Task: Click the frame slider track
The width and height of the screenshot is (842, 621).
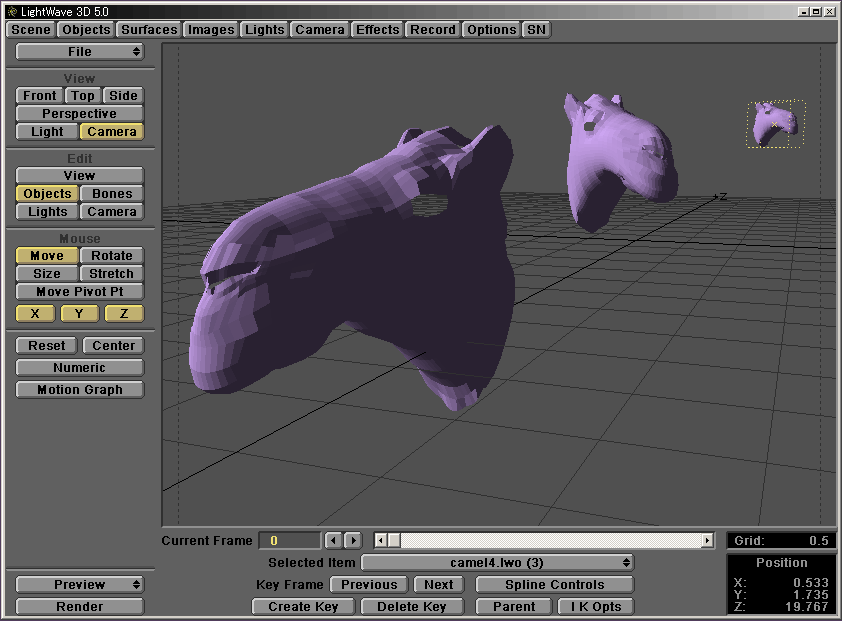Action: 550,541
